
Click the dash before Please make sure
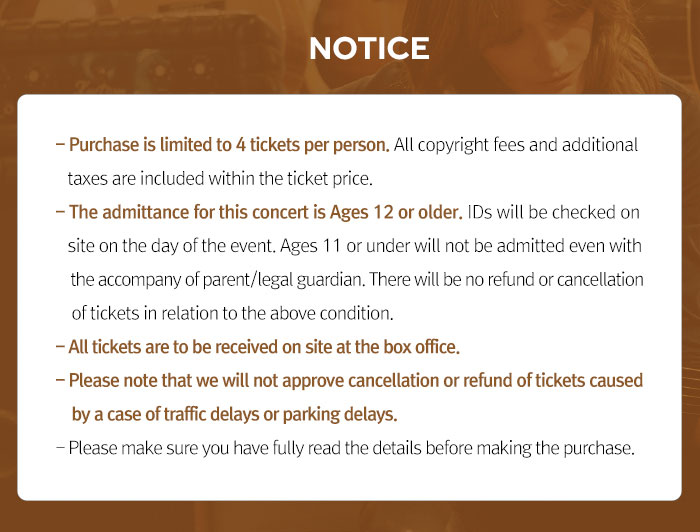[x=61, y=447]
